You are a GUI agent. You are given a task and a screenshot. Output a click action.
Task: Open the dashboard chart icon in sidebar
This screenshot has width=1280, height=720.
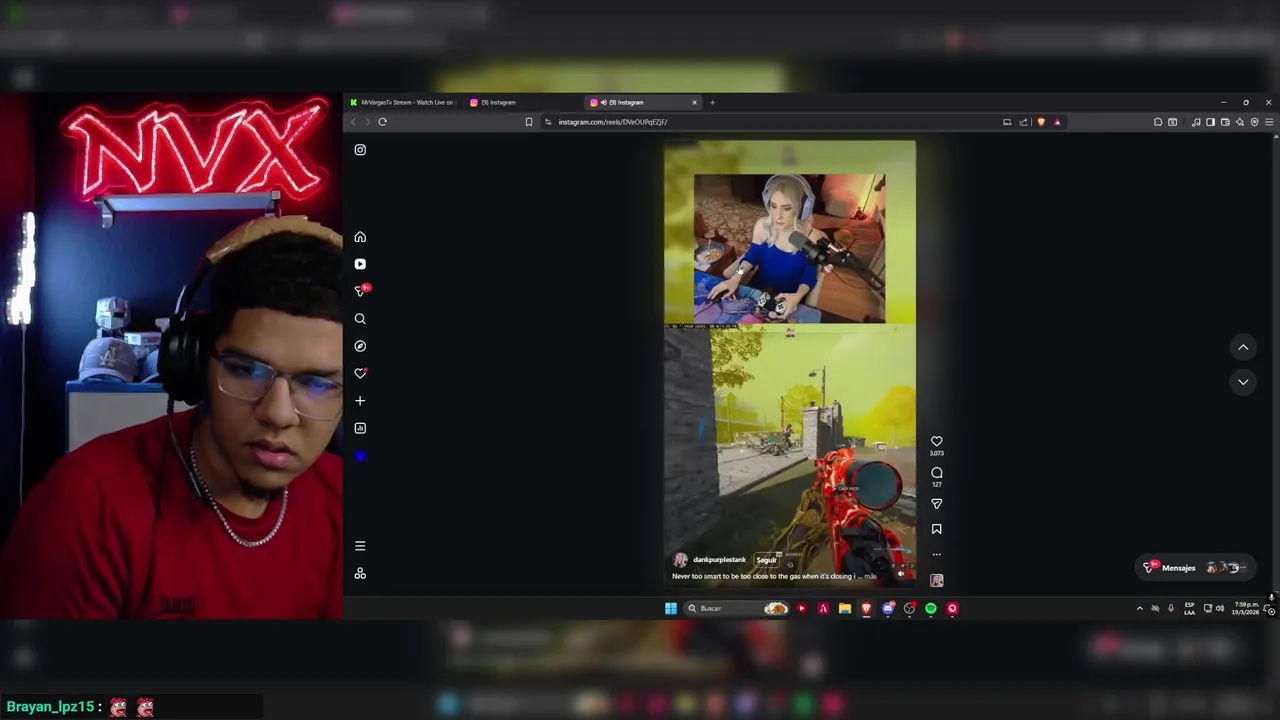click(360, 428)
